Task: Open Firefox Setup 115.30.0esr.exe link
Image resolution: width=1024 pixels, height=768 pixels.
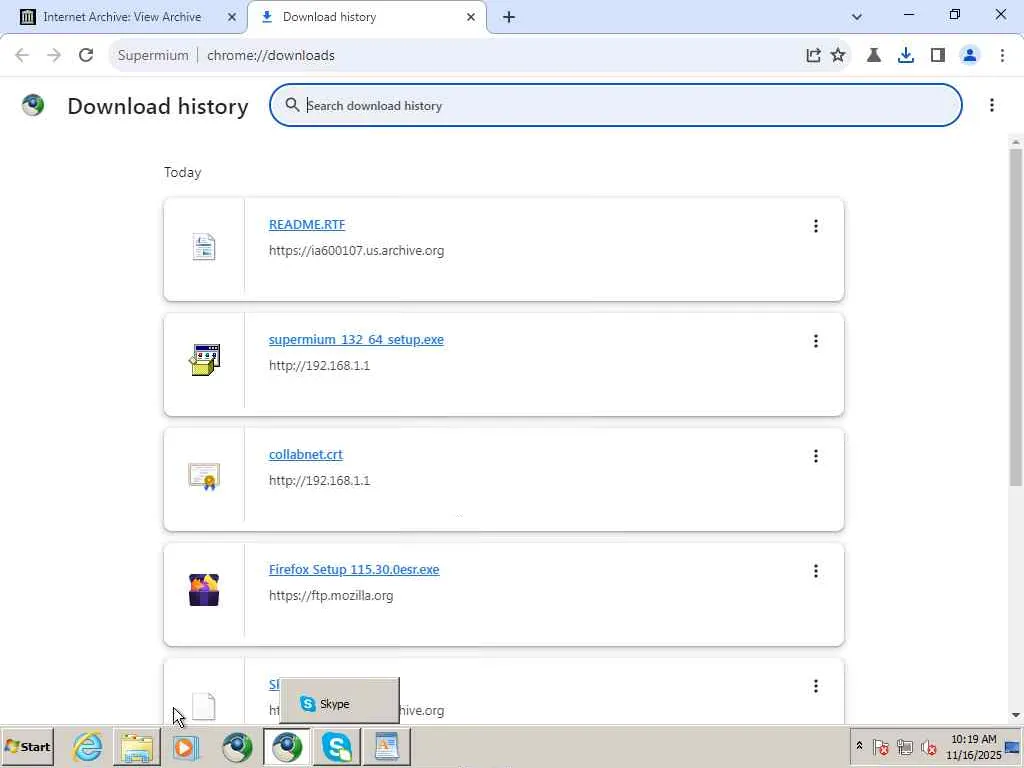Action: click(x=354, y=569)
